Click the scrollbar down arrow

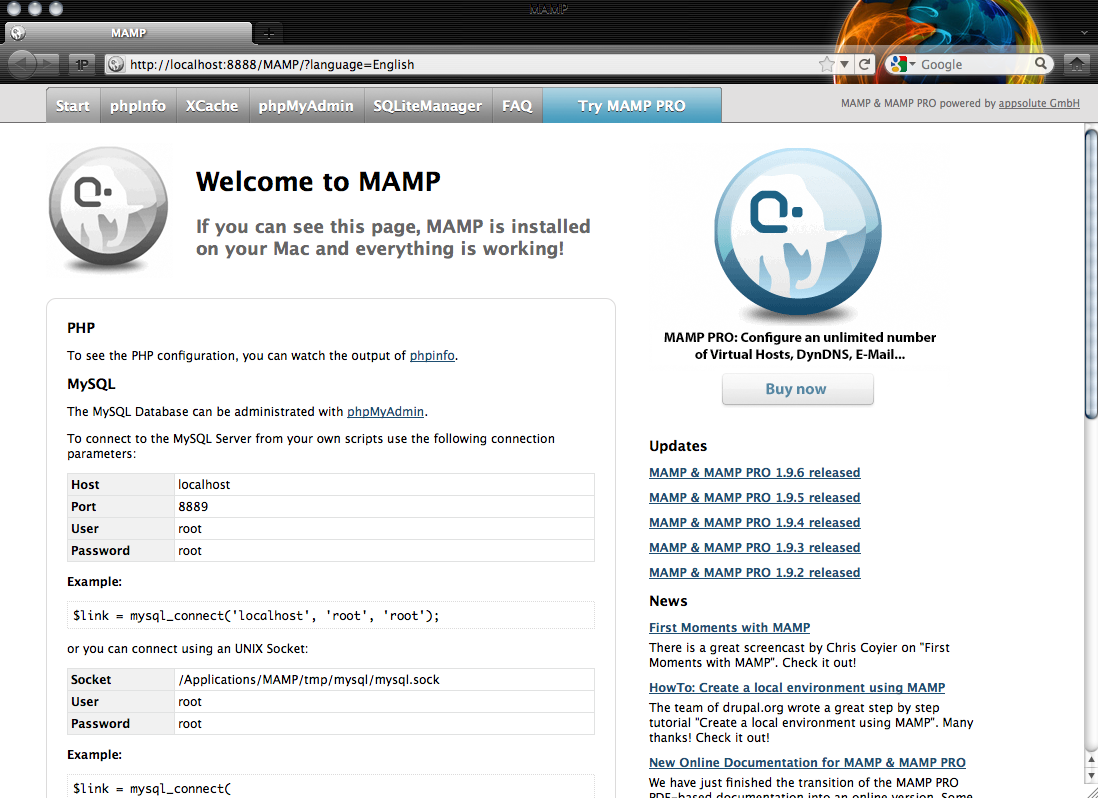1091,775
